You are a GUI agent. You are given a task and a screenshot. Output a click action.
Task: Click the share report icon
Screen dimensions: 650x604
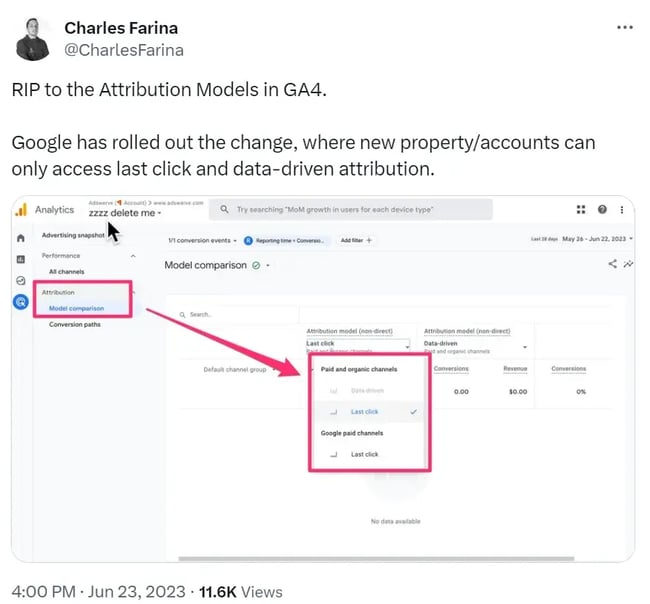612,265
